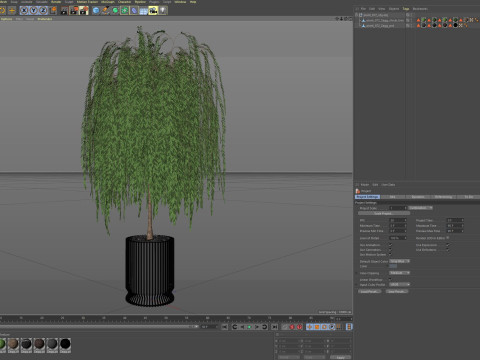The height and width of the screenshot is (360, 480).
Task: Open the Tags menu in Object Manager
Action: [x=406, y=9]
